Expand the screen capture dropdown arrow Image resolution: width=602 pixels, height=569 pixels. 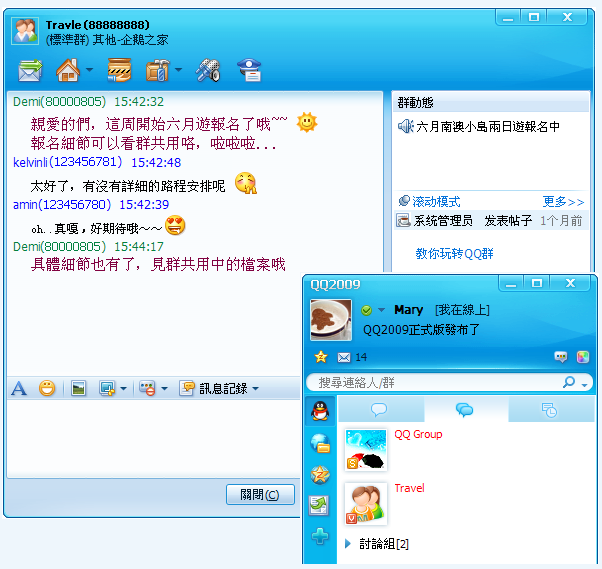click(124, 389)
